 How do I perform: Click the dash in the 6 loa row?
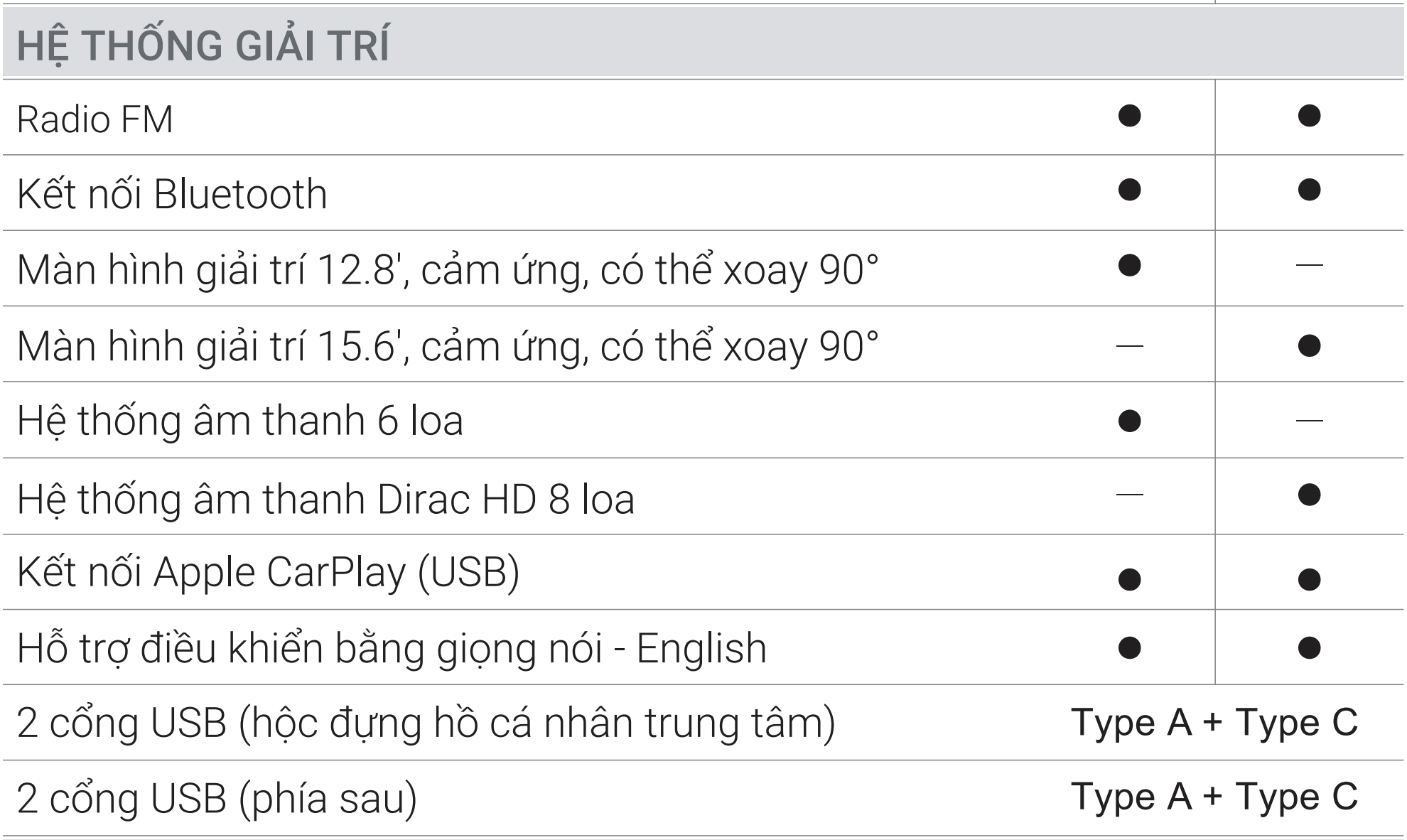[x=1308, y=421]
